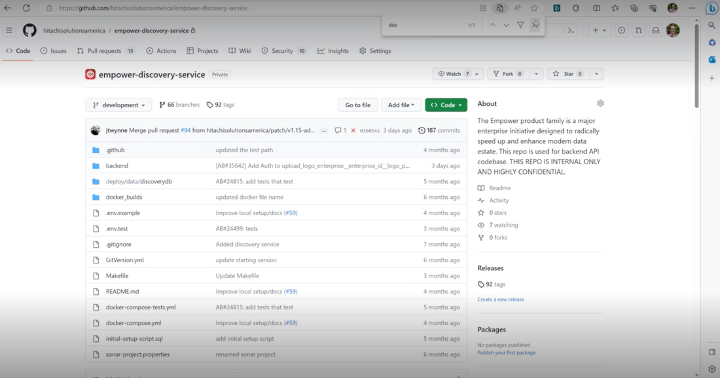
Task: Open the Add file dropdown
Action: (x=401, y=105)
